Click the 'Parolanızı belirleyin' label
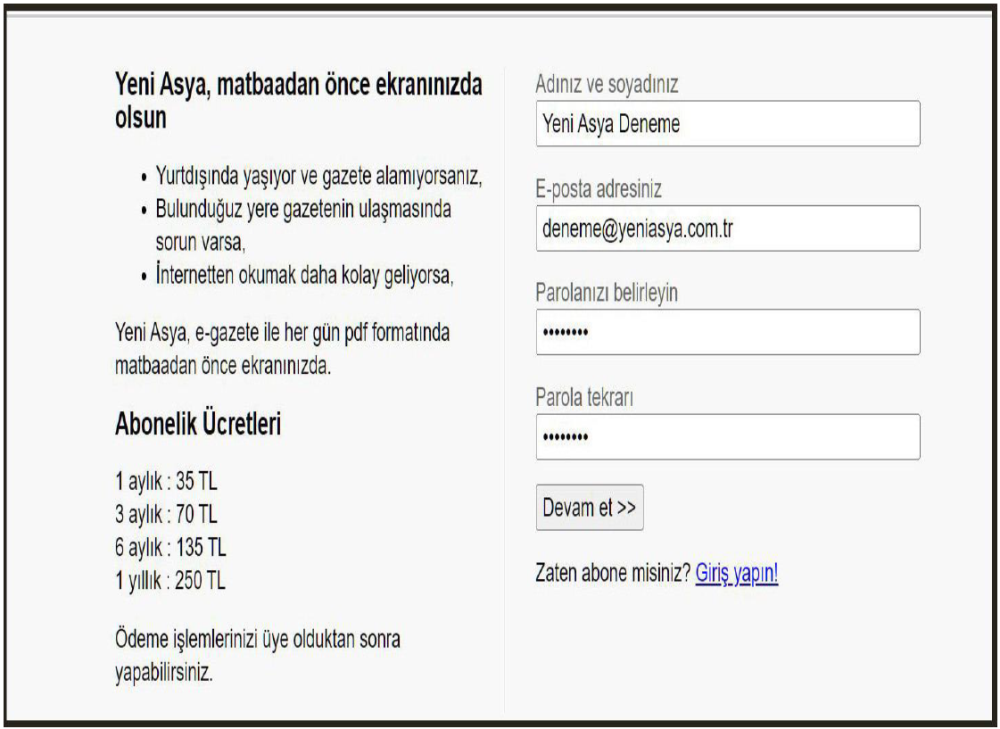Screen dimensions: 1000x729 [607, 293]
